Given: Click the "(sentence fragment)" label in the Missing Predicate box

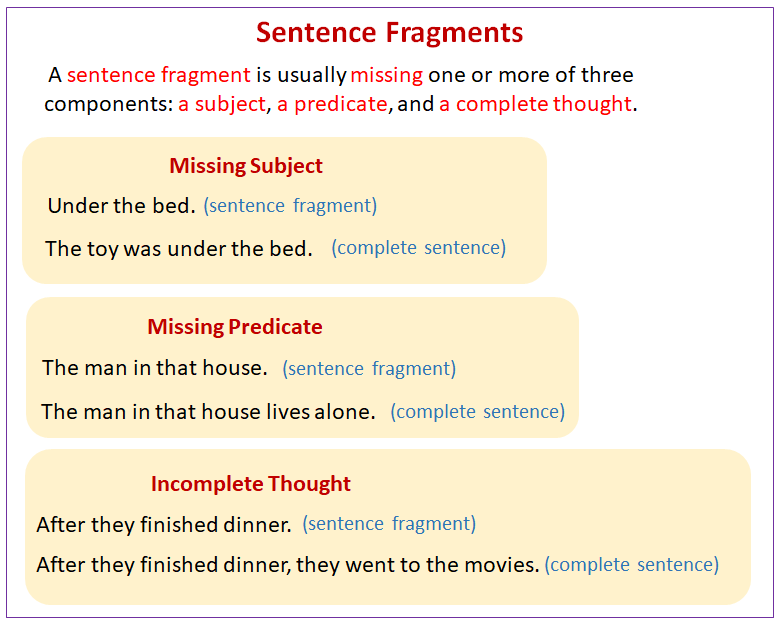Looking at the screenshot, I should click(x=369, y=369).
